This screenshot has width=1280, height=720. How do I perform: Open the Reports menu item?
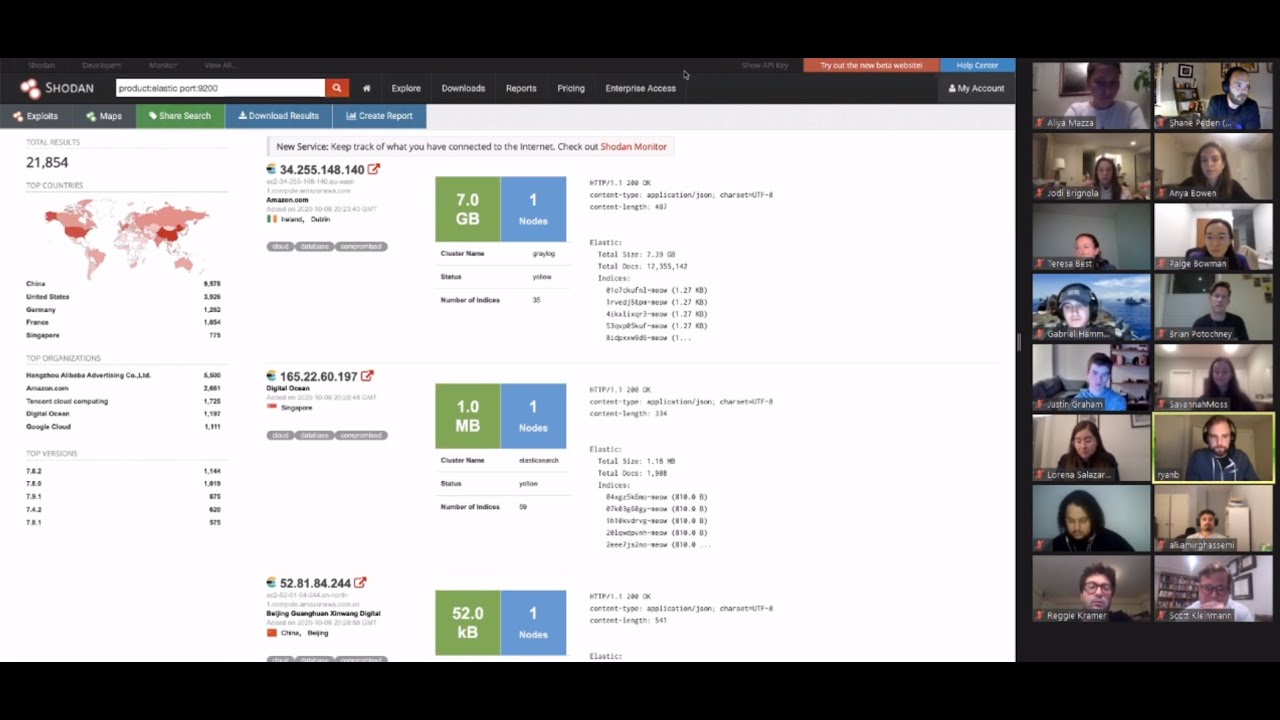(x=521, y=88)
